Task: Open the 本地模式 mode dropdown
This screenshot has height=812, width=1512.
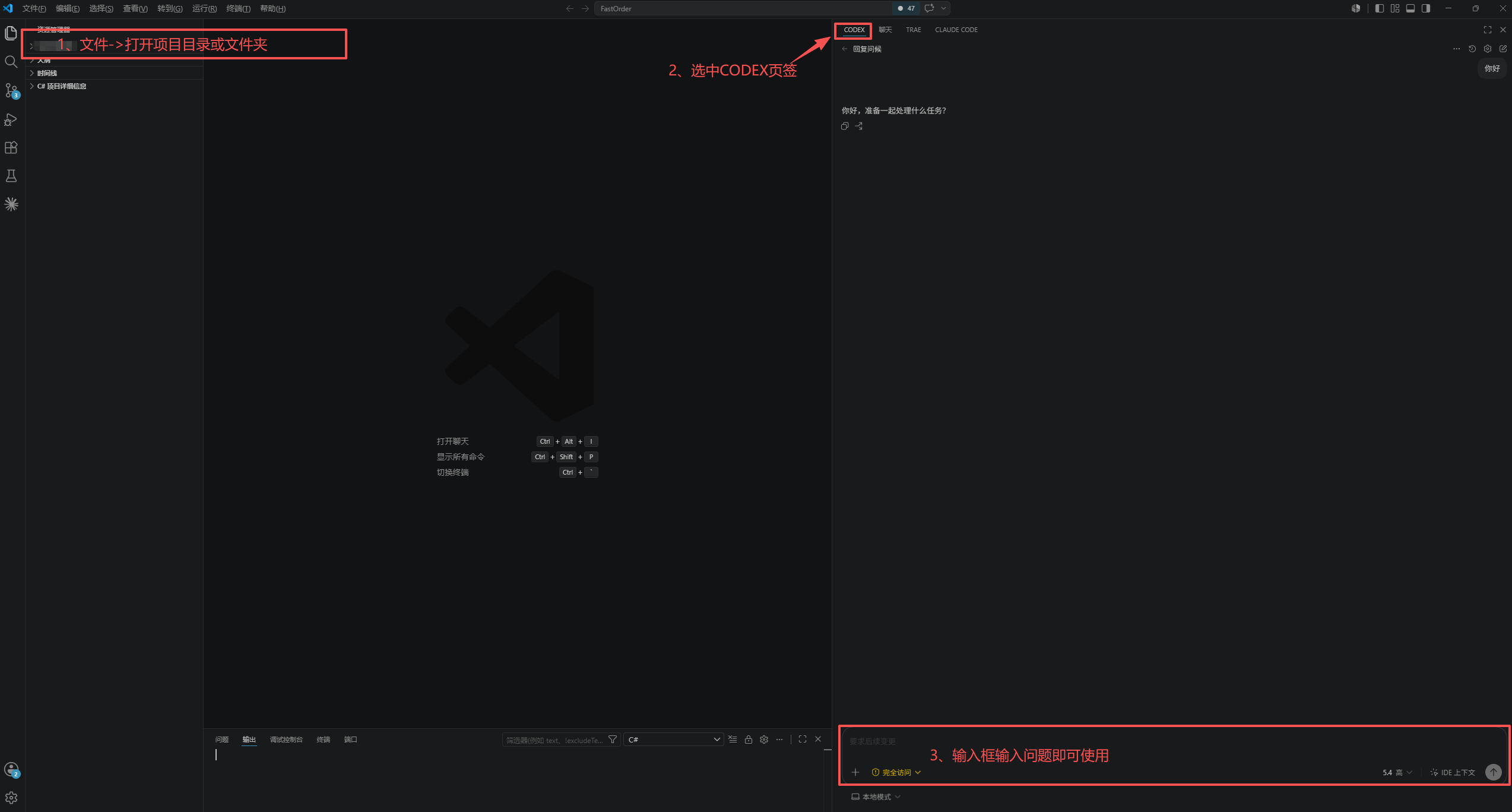Action: pyautogui.click(x=876, y=797)
